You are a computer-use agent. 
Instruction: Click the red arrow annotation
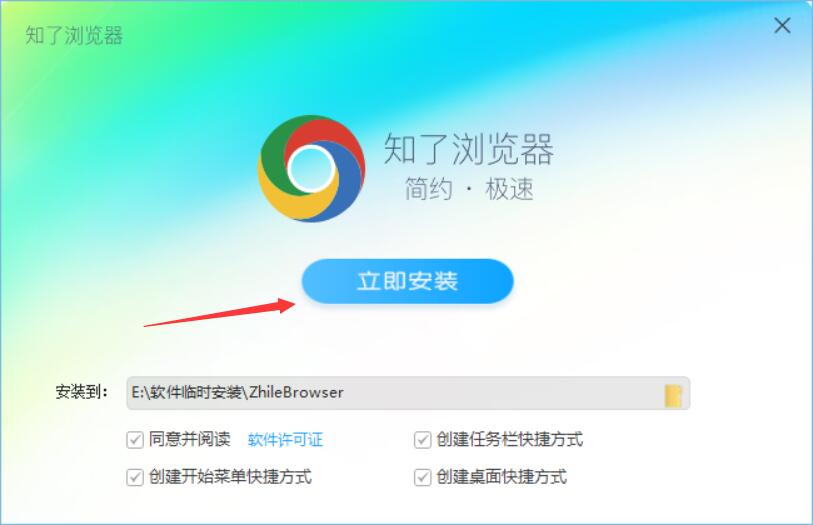pos(220,313)
